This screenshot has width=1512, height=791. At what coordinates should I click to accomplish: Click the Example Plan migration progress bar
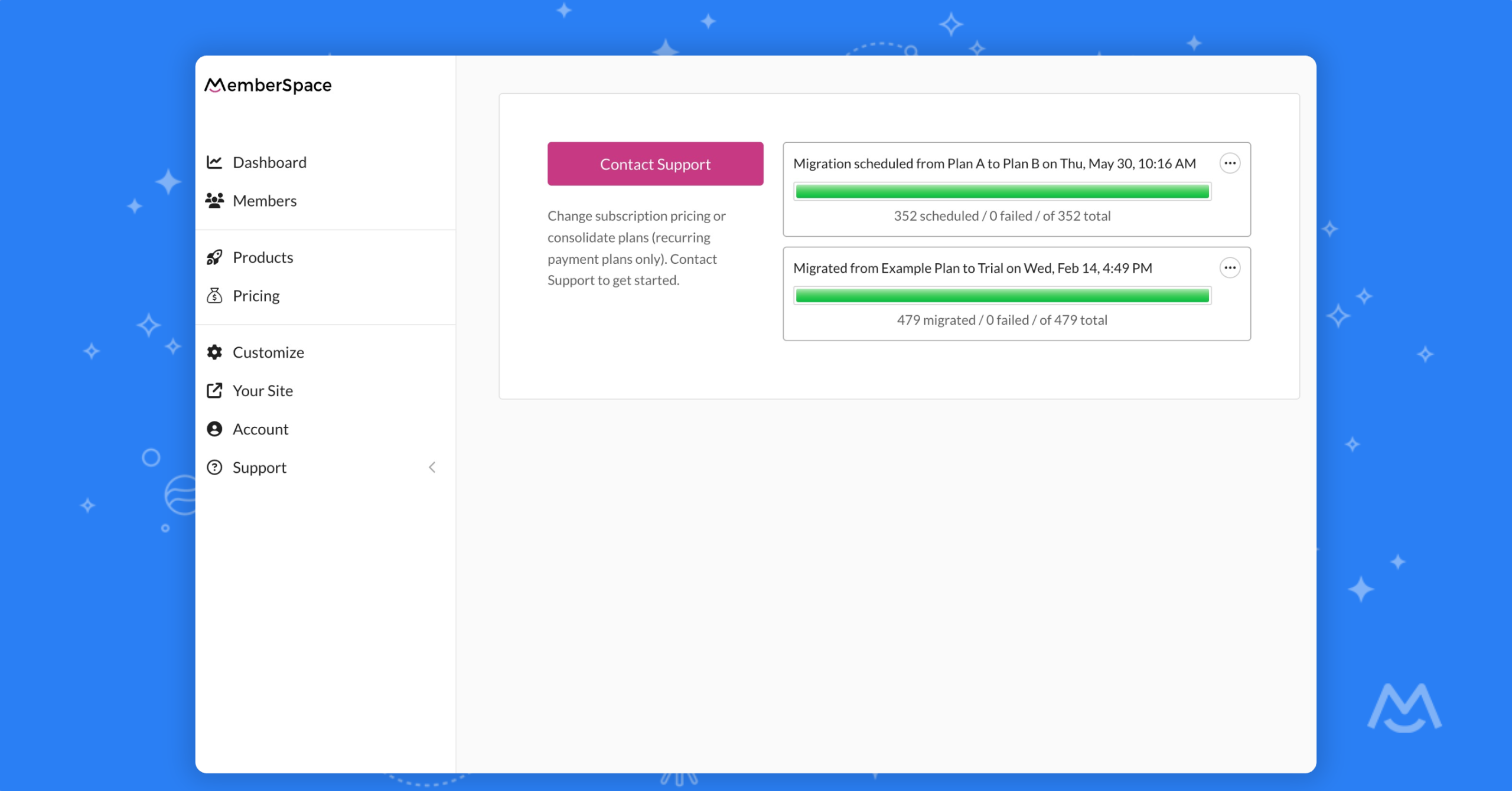click(1002, 295)
